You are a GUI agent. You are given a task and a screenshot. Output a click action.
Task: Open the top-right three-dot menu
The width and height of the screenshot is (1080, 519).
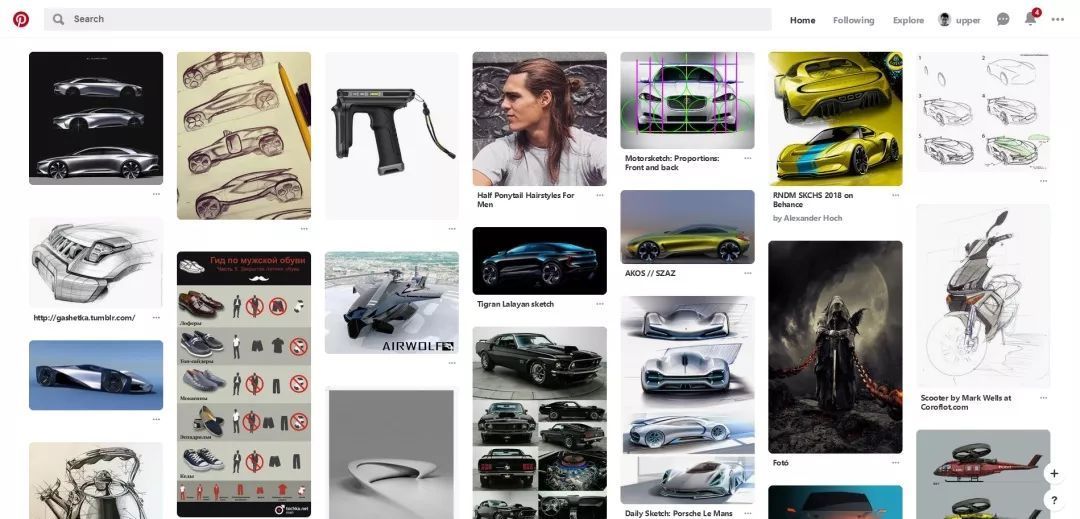pyautogui.click(x=1058, y=19)
